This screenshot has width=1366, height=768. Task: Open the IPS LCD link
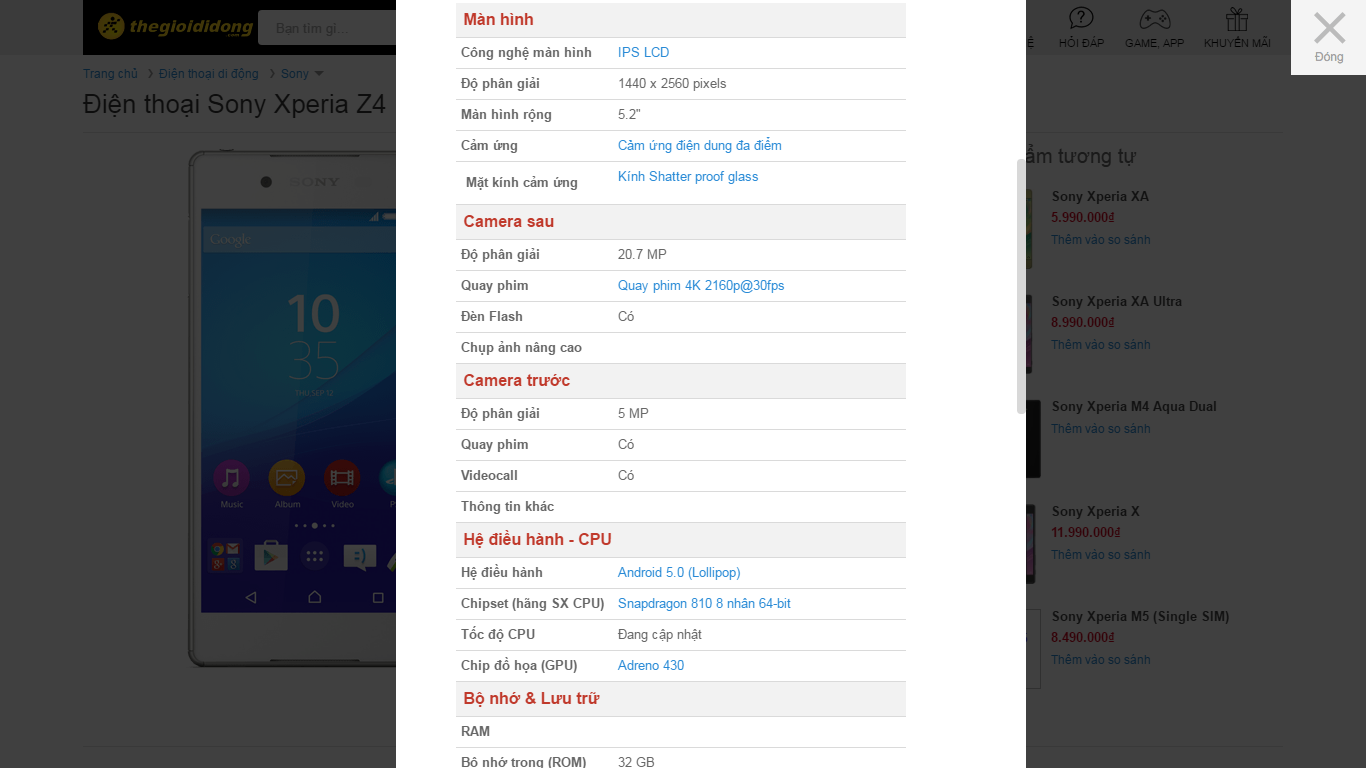pyautogui.click(x=643, y=53)
